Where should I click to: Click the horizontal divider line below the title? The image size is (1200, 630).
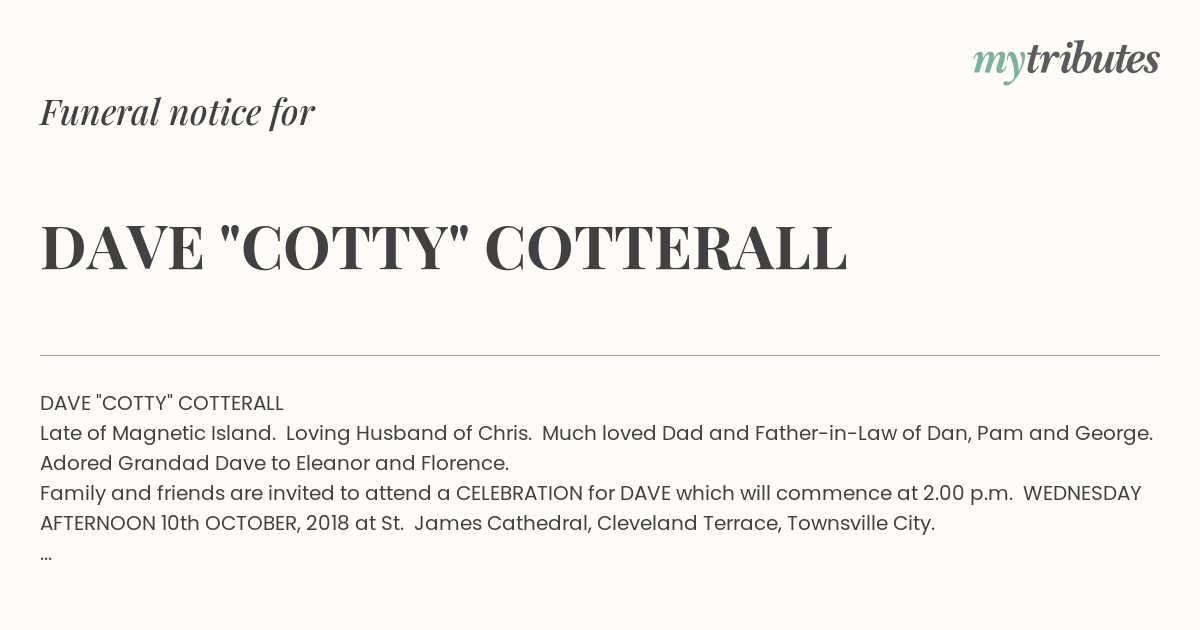pyautogui.click(x=600, y=355)
